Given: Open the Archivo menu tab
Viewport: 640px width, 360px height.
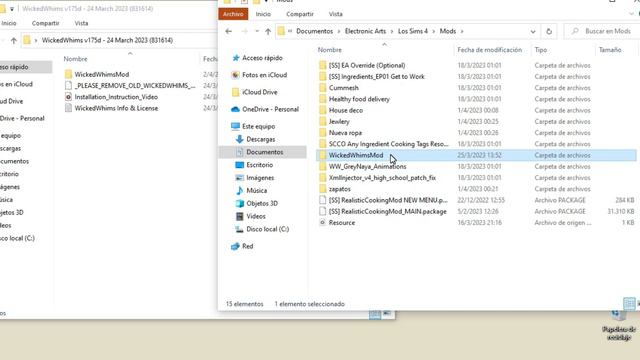Looking at the screenshot, I should (233, 14).
